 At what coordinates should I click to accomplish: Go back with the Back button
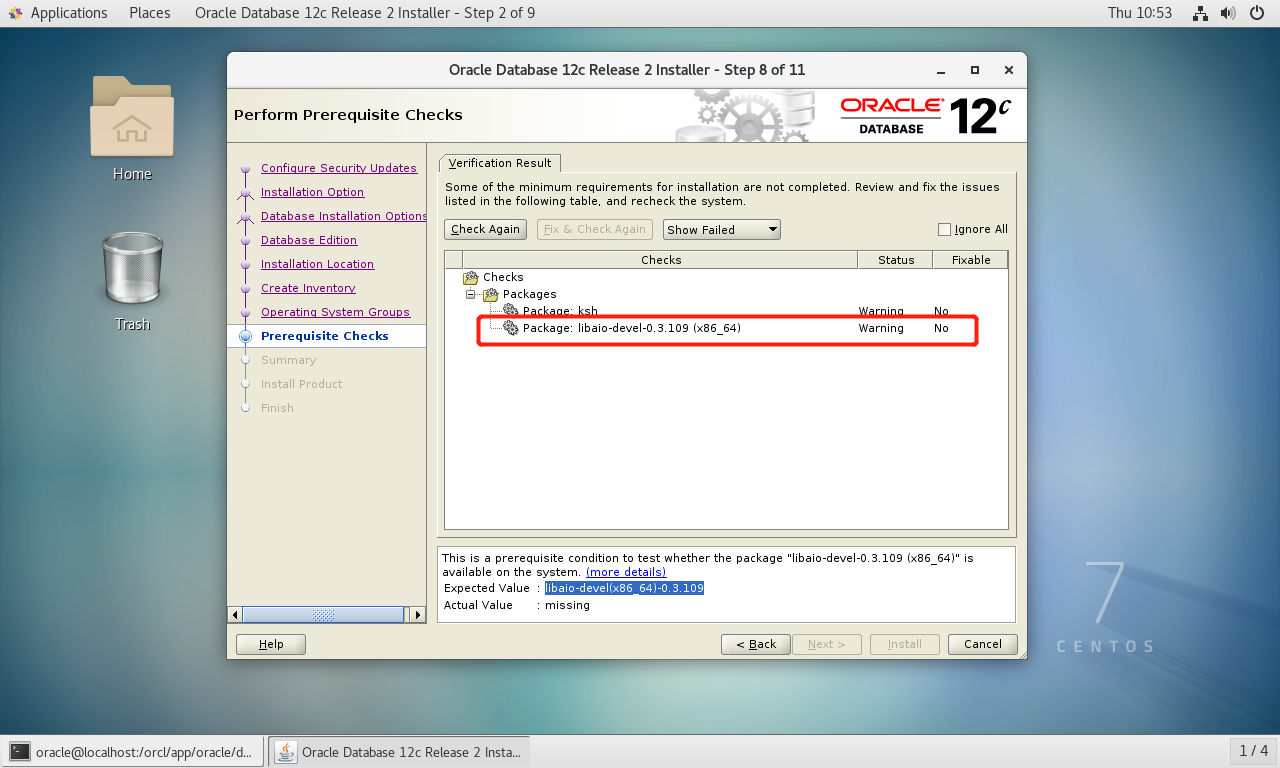756,644
